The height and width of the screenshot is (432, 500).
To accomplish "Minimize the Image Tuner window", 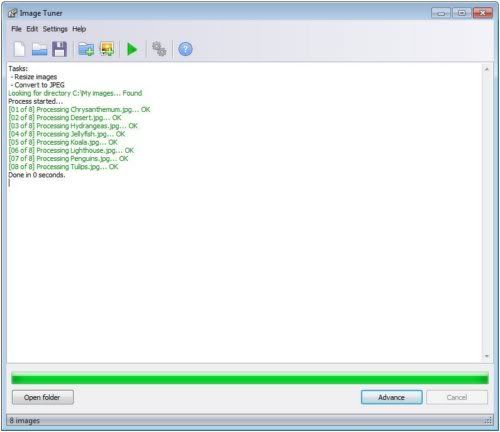I will click(x=441, y=13).
